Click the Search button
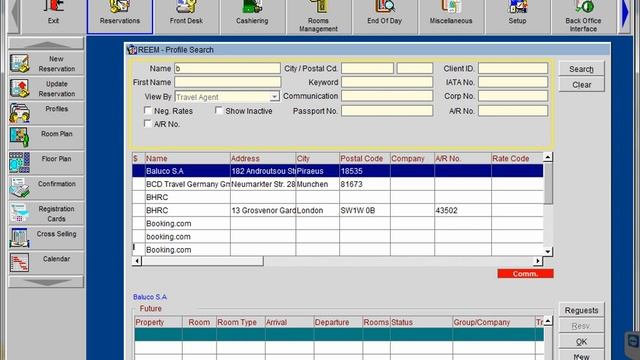This screenshot has width=640, height=360. pos(581,69)
